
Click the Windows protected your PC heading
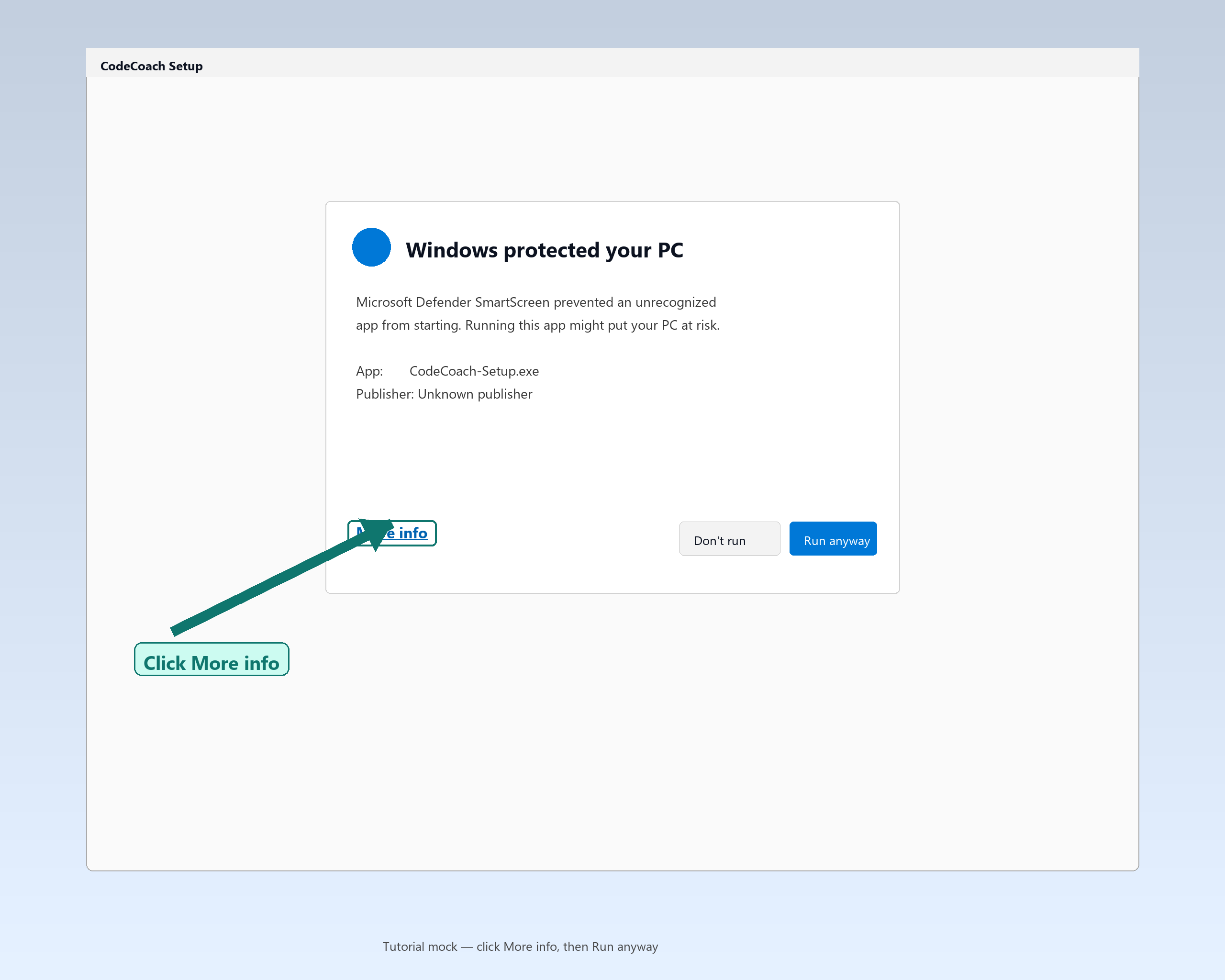coord(545,250)
